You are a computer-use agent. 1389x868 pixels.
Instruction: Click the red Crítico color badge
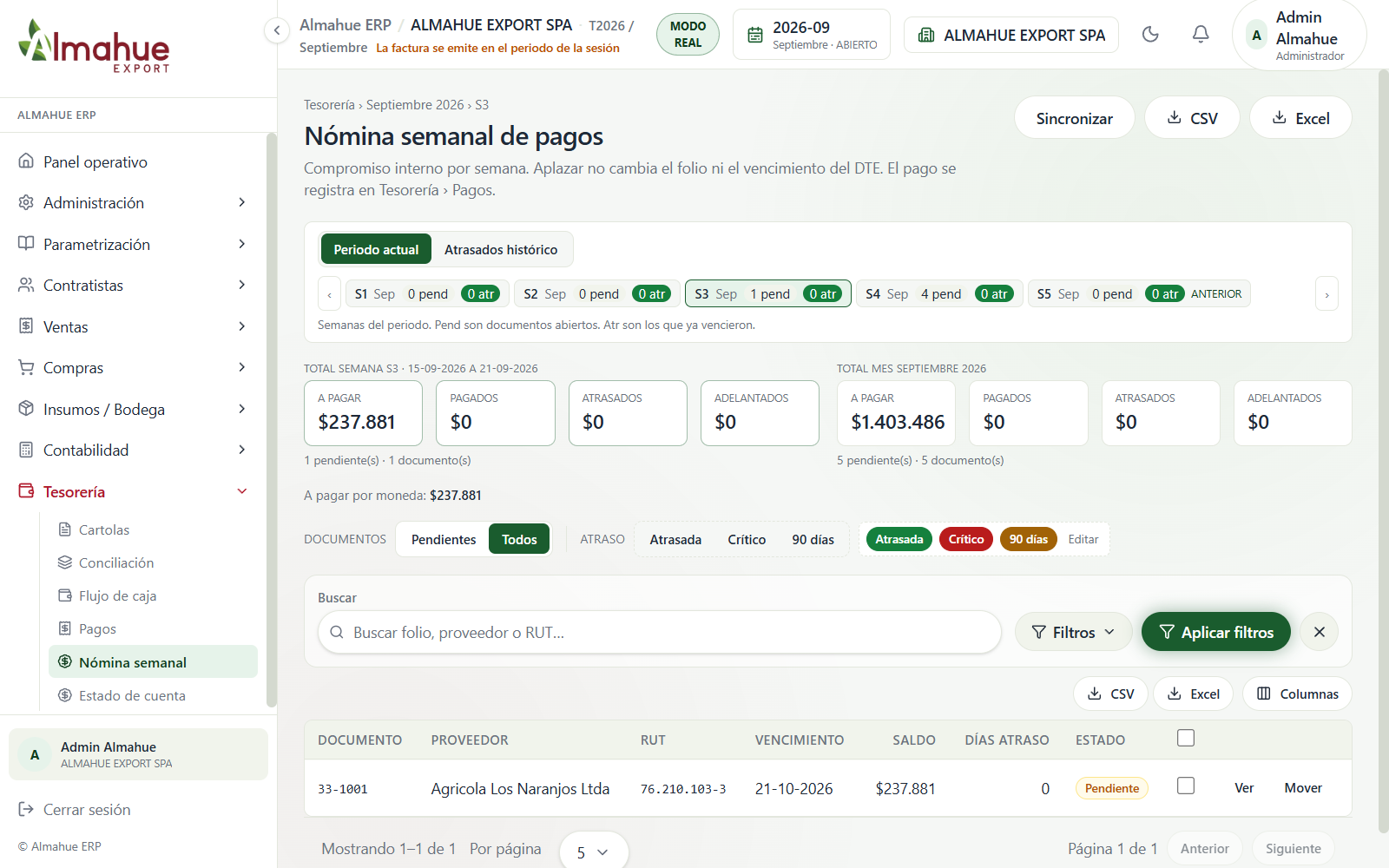tap(965, 539)
